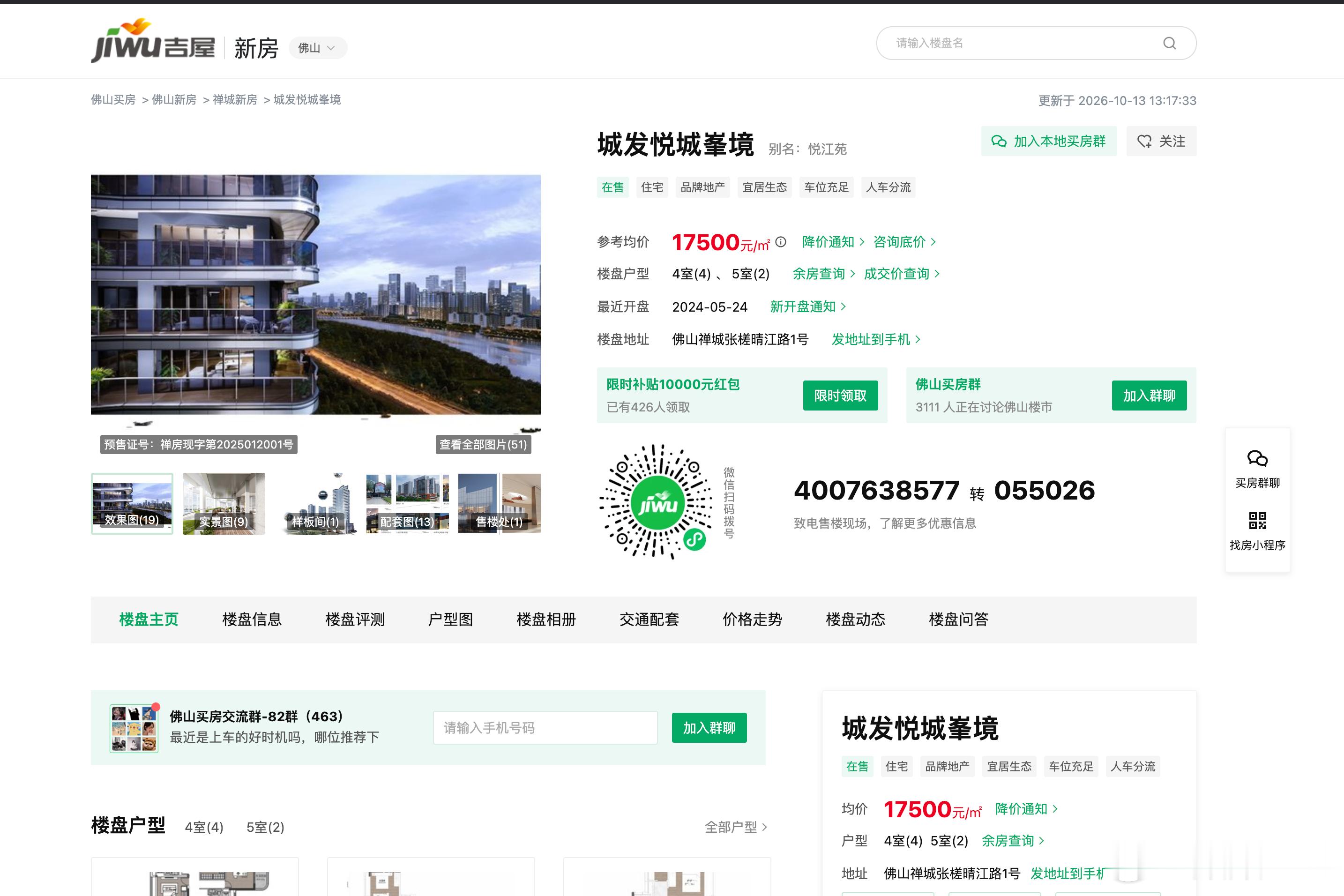The image size is (1344, 896).
Task: Click the 找房小程序 QR sidebar icon
Action: pos(1257,531)
